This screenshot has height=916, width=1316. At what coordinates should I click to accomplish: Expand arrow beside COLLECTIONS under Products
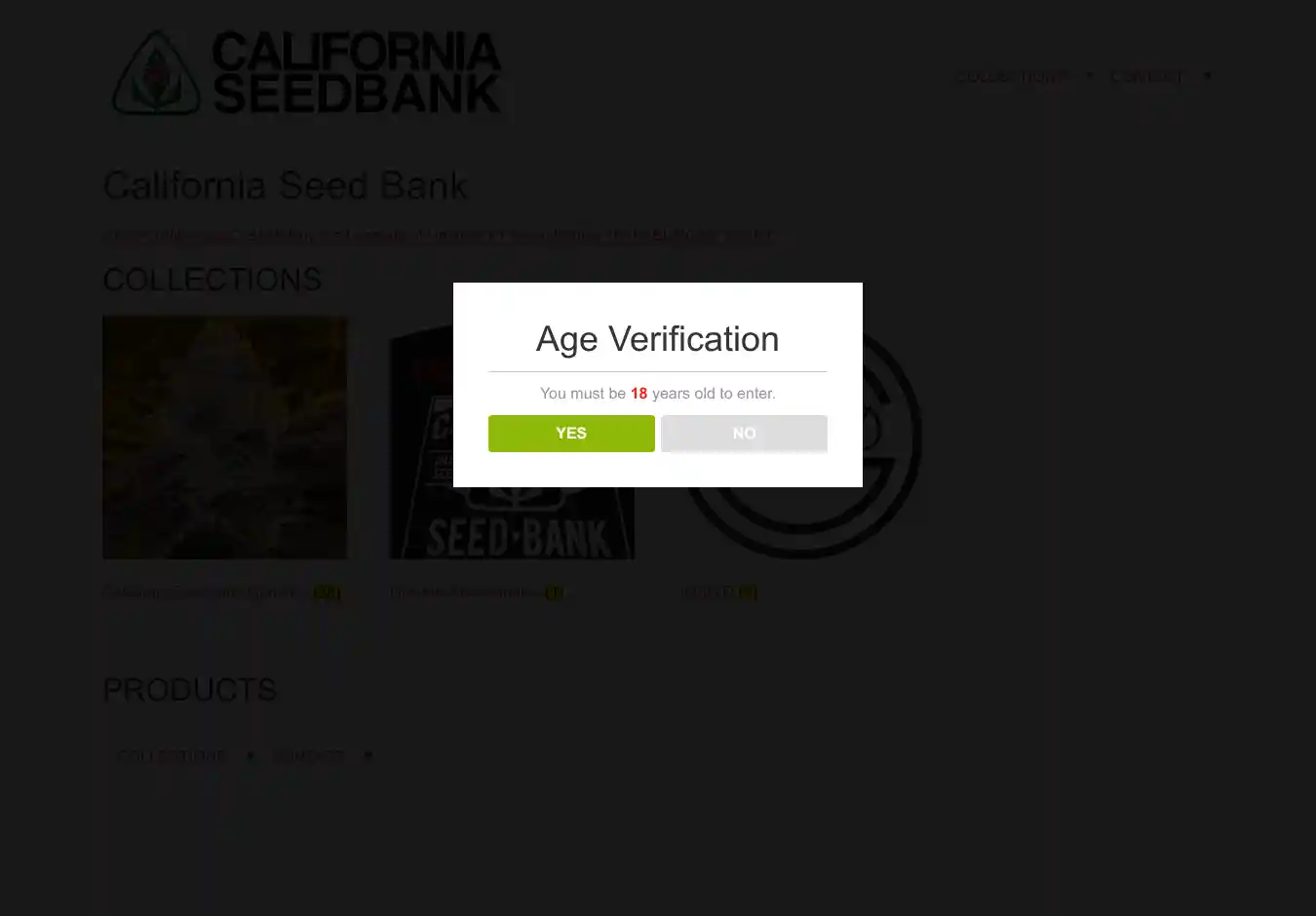pos(251,756)
